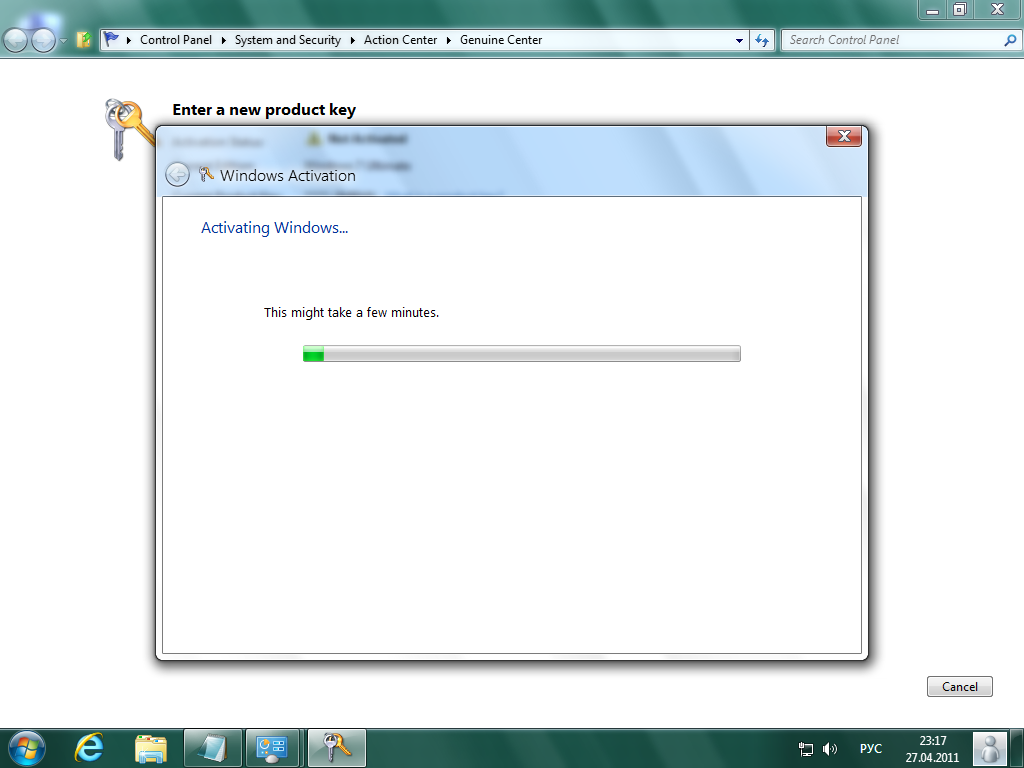
Task: Click the Windows Activation back arrow
Action: point(177,174)
